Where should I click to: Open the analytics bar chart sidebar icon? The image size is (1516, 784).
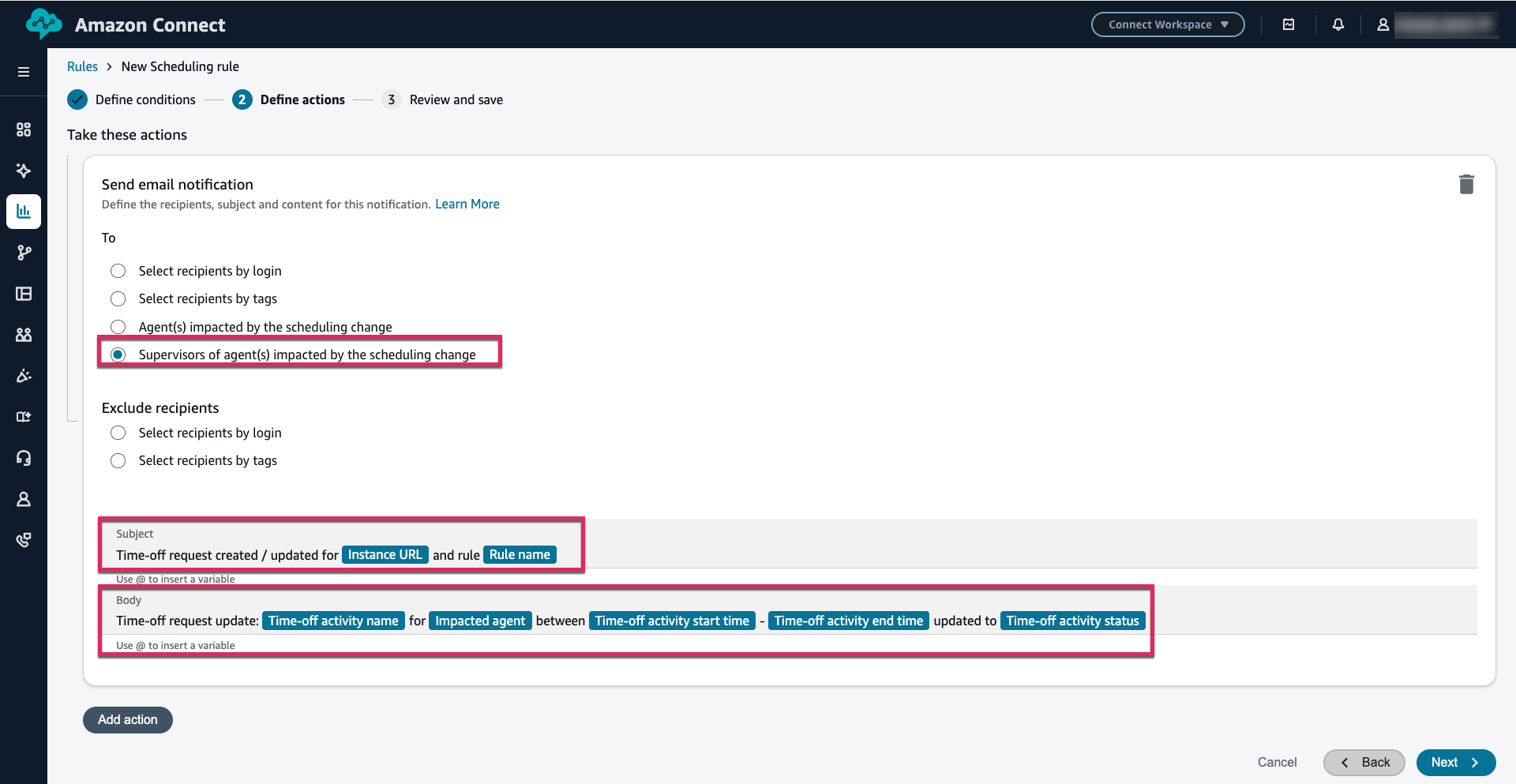(24, 212)
